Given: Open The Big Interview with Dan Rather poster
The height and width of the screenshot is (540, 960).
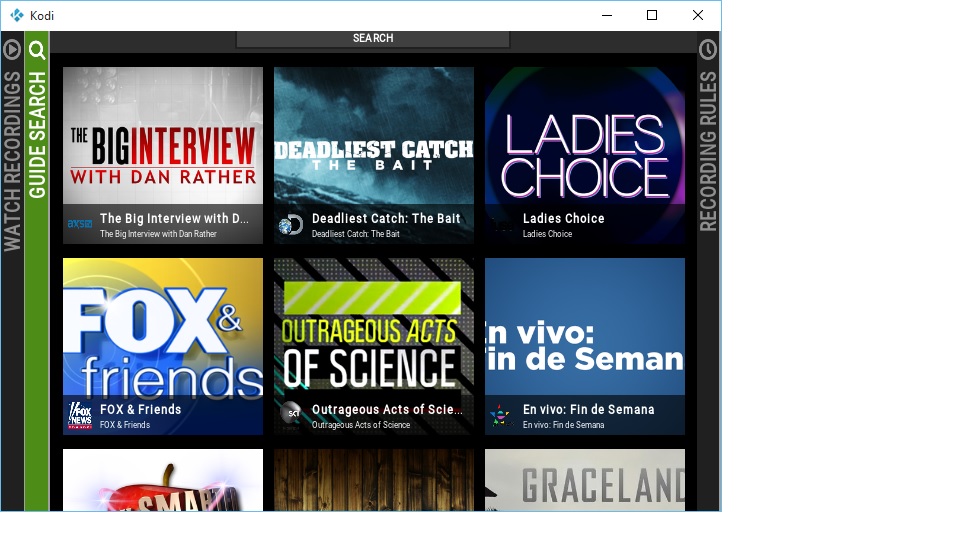Looking at the screenshot, I should click(x=163, y=156).
